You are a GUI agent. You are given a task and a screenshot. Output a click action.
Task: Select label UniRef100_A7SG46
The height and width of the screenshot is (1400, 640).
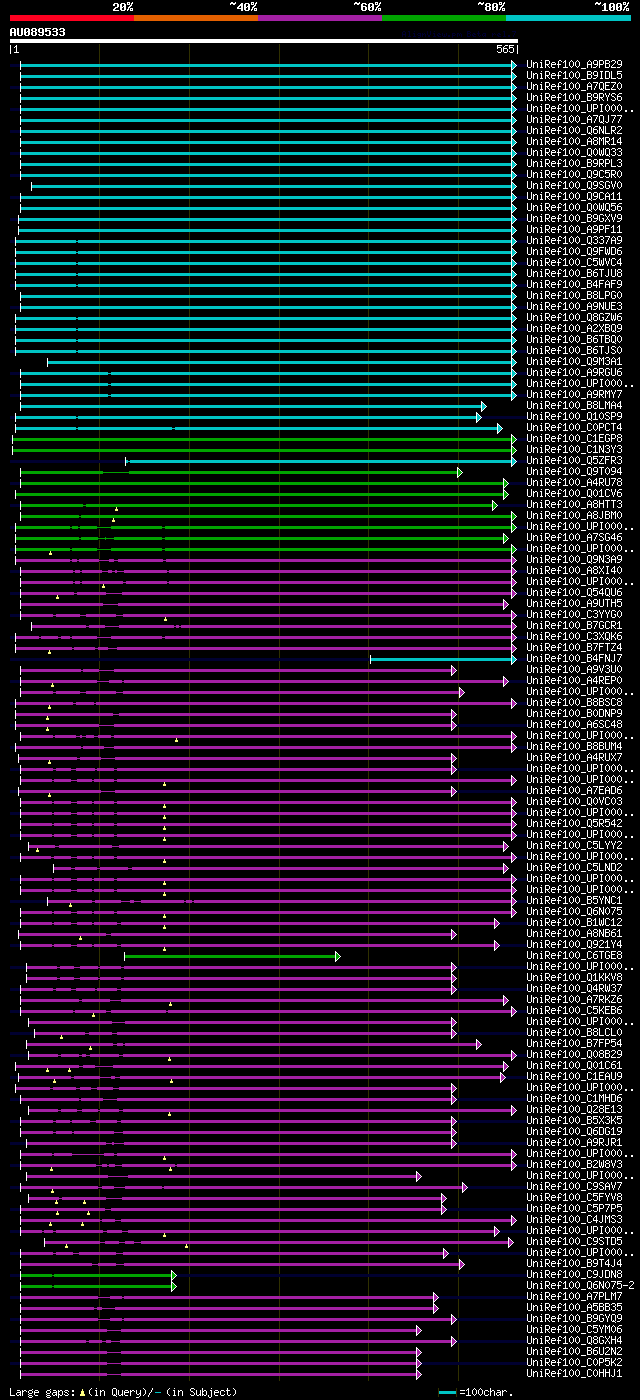click(574, 537)
